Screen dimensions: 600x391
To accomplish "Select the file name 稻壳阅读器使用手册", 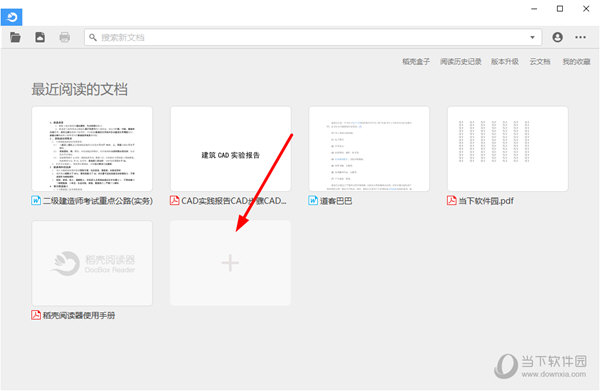I will tap(79, 315).
